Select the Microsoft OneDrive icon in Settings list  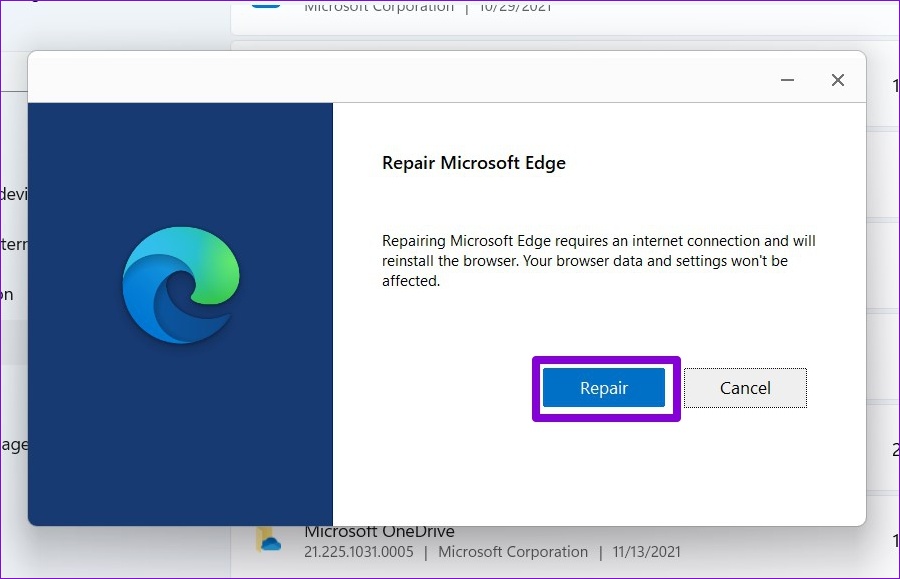[268, 539]
